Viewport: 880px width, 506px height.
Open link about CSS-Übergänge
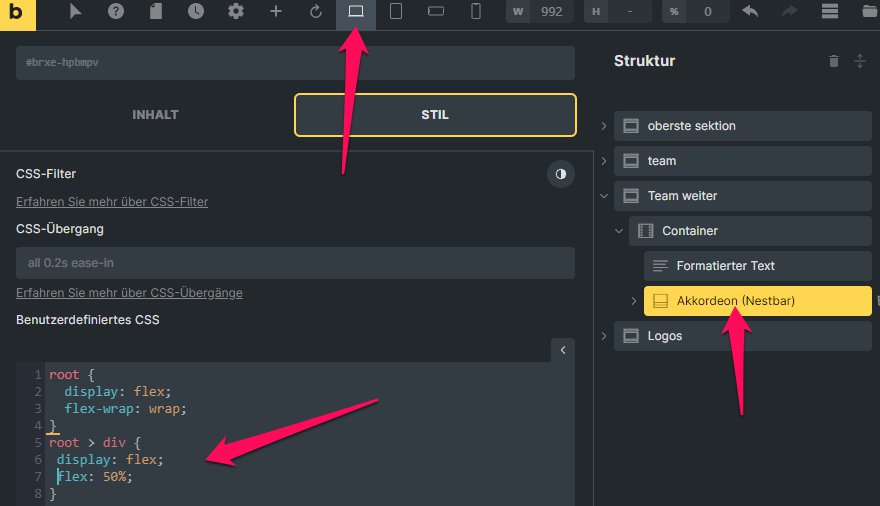tap(129, 293)
